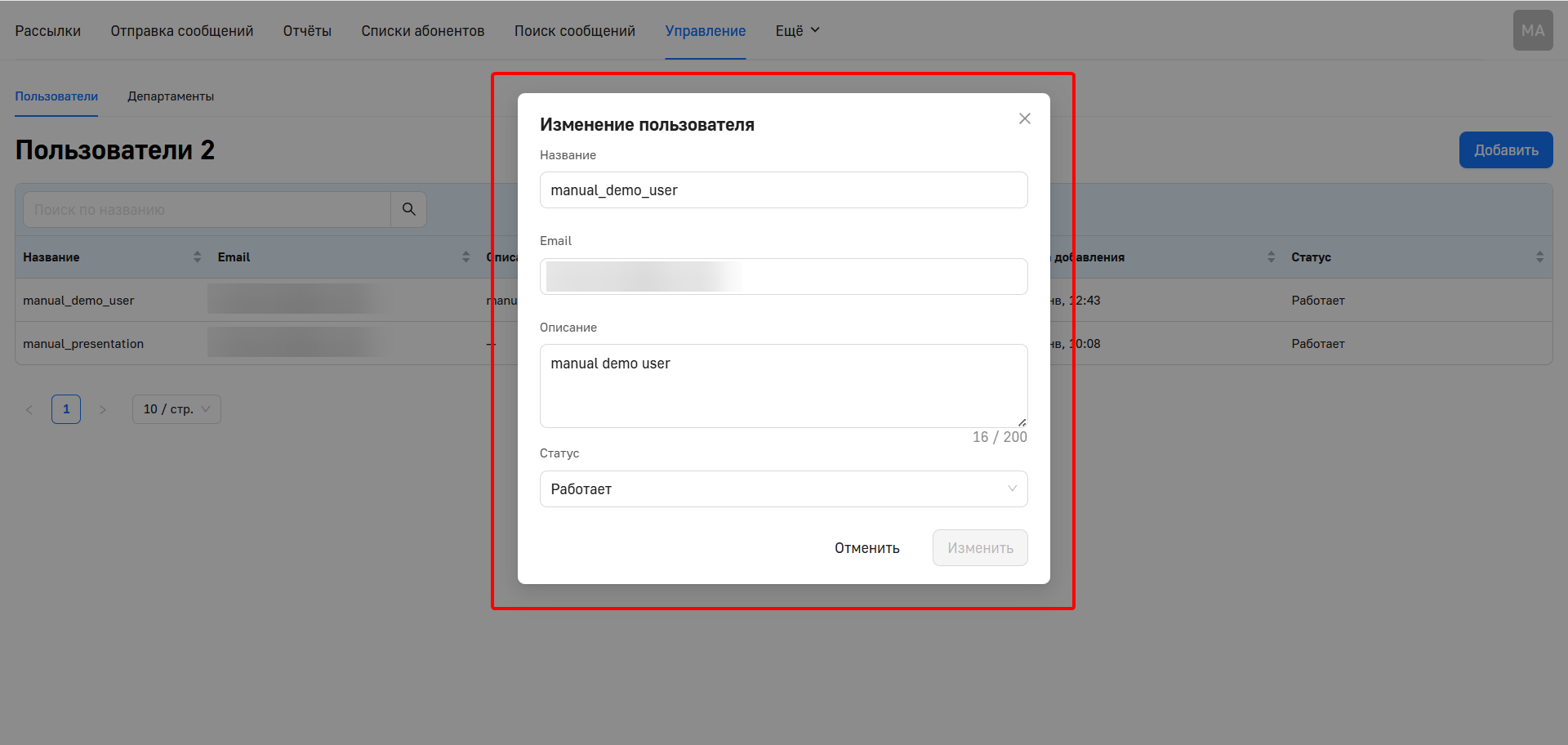Image resolution: width=1568 pixels, height=745 pixels.
Task: Open the Управление menu item
Action: point(705,30)
